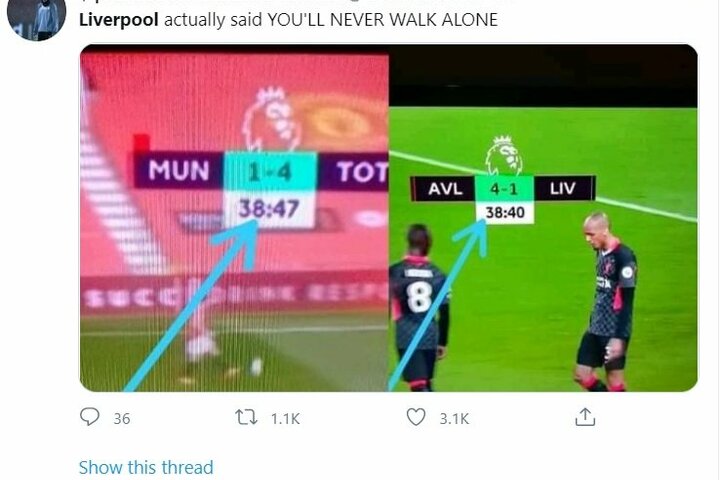Click the player wearing number 8

419,308
